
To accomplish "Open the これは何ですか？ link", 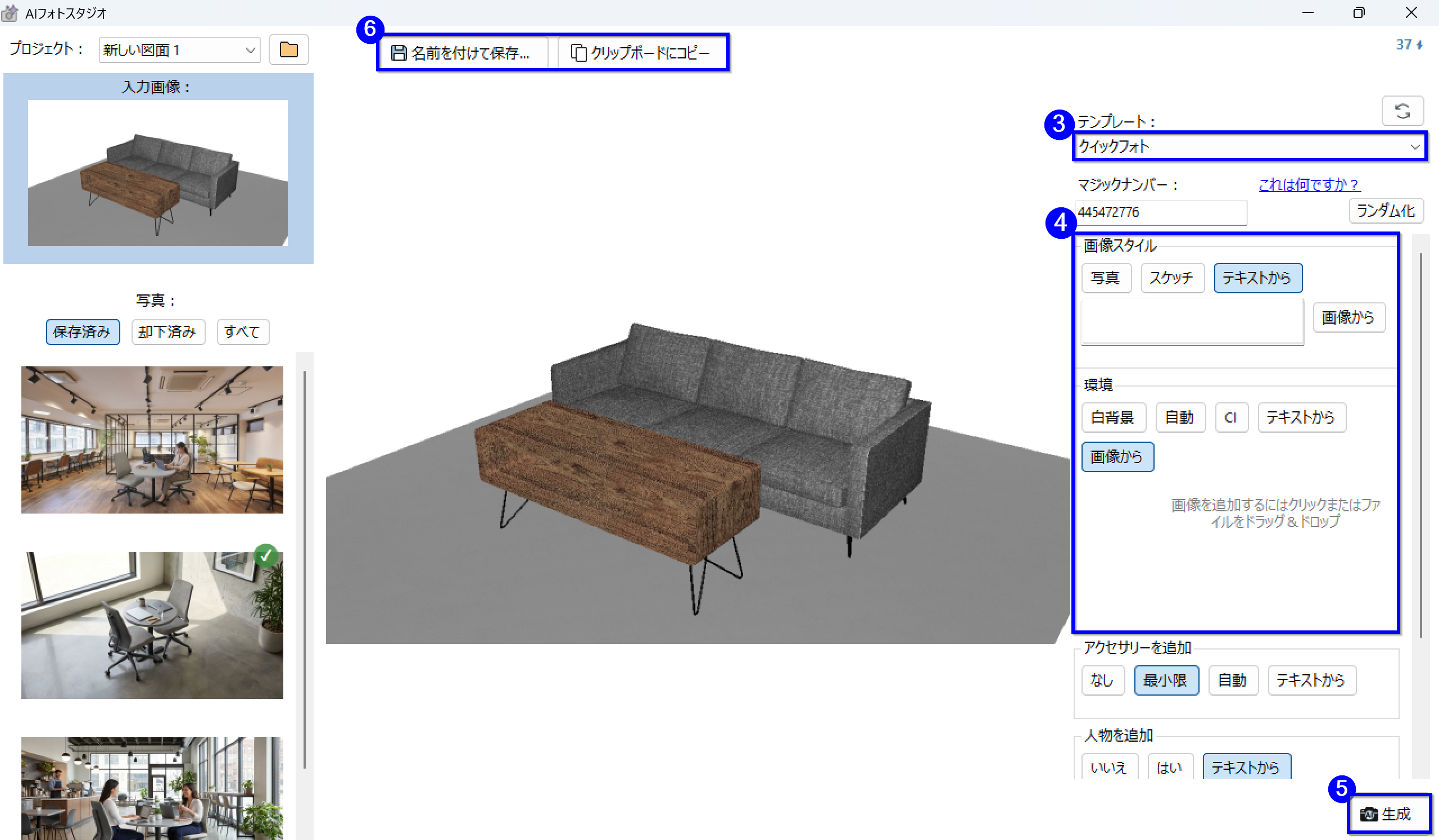I will click(1309, 185).
